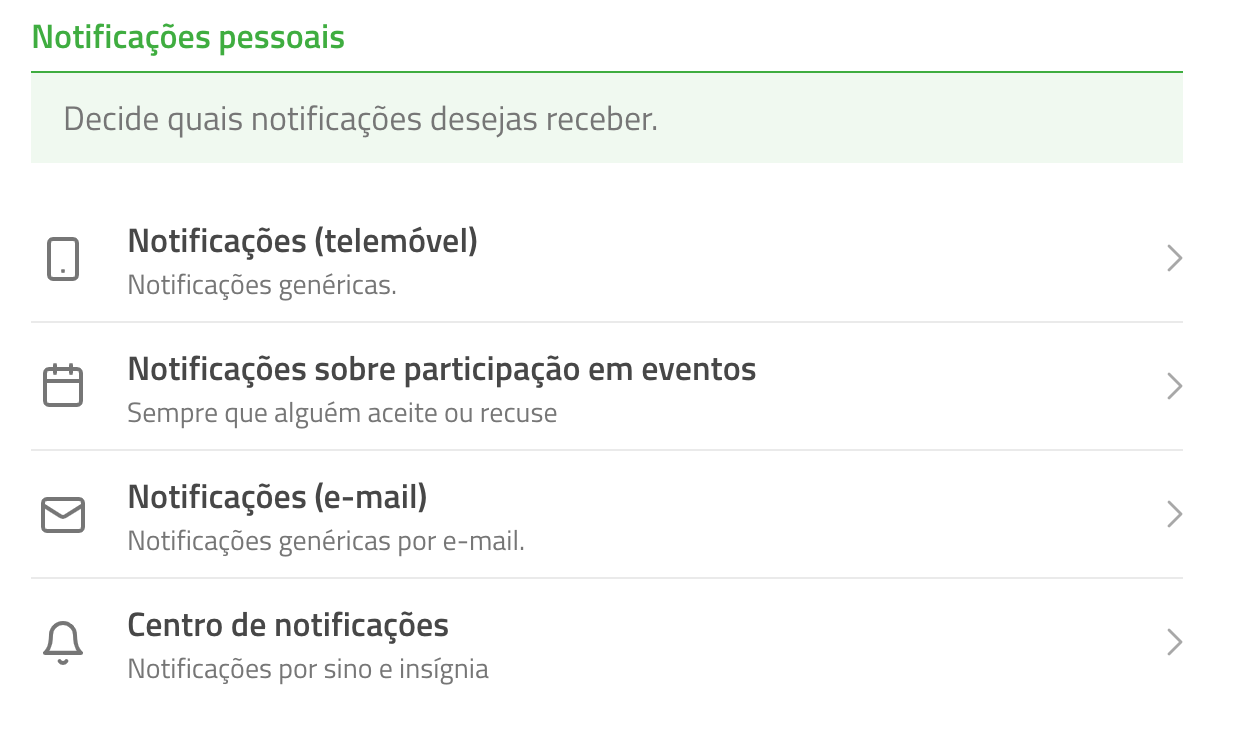Click the green 'Notificações pessoais' heading
Image resolution: width=1236 pixels, height=740 pixels.
(188, 37)
